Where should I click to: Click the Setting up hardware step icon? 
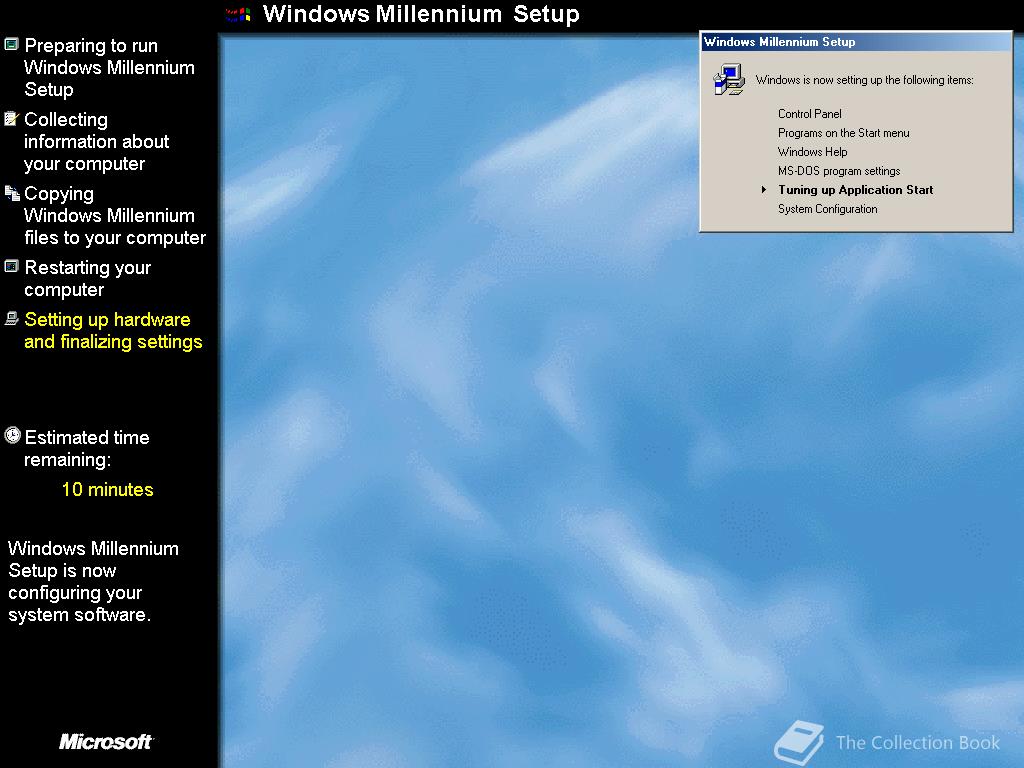point(11,318)
